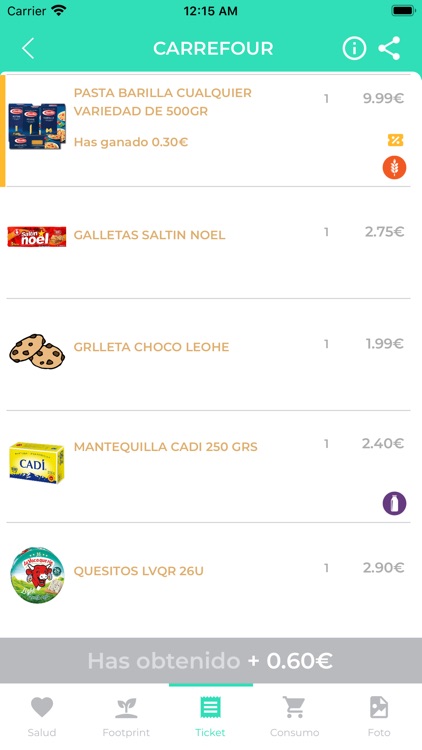
Task: Tap the share icon in header
Action: pos(389,48)
